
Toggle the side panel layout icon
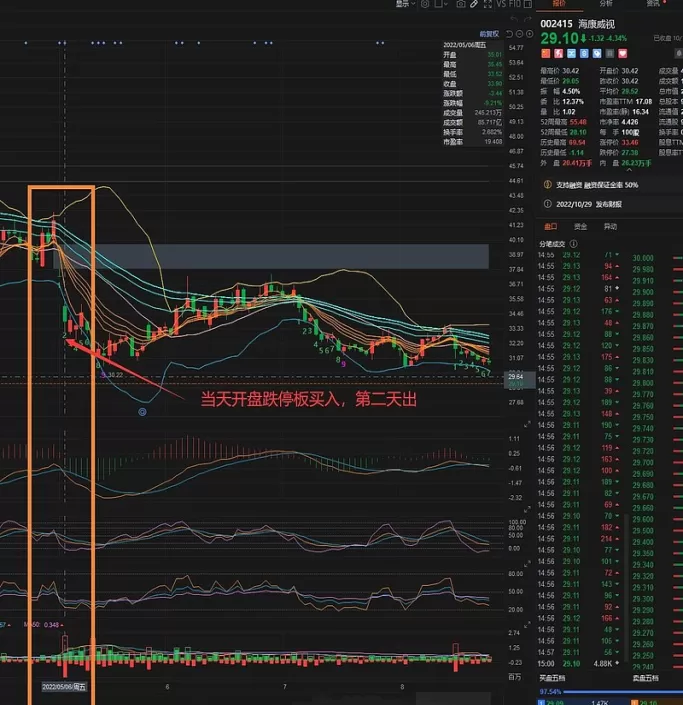point(528,4)
